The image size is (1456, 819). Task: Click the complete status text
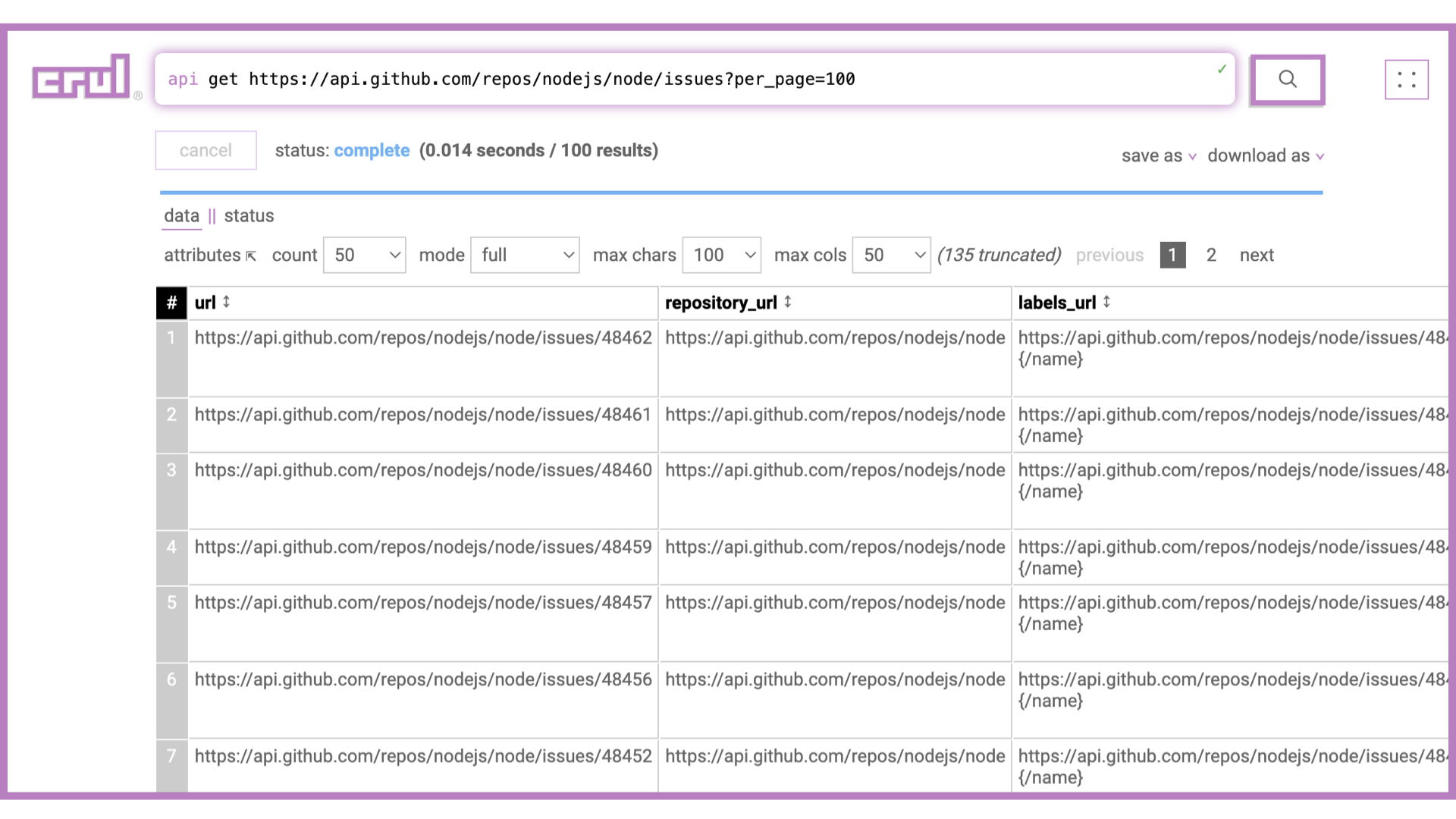click(x=372, y=150)
